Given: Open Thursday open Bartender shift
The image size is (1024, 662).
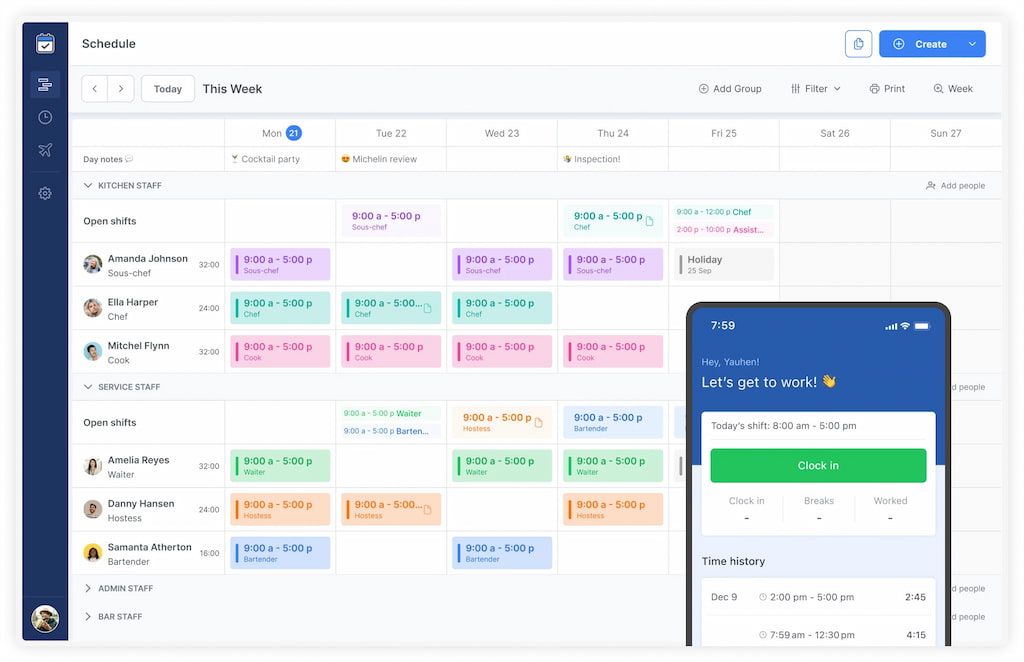Looking at the screenshot, I should pyautogui.click(x=613, y=422).
